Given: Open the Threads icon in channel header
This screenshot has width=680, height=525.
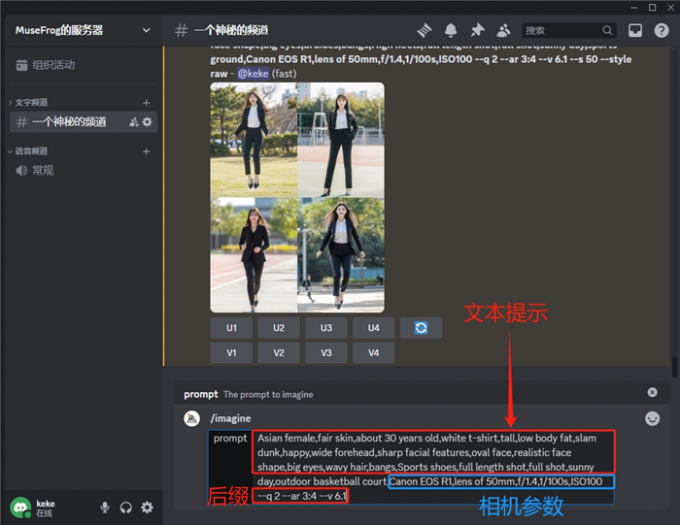Looking at the screenshot, I should tap(425, 30).
